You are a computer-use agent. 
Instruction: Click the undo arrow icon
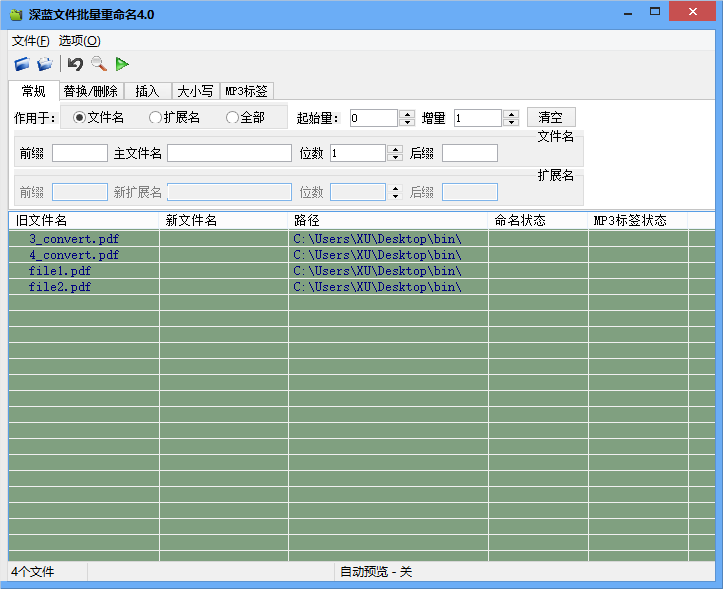(x=75, y=64)
